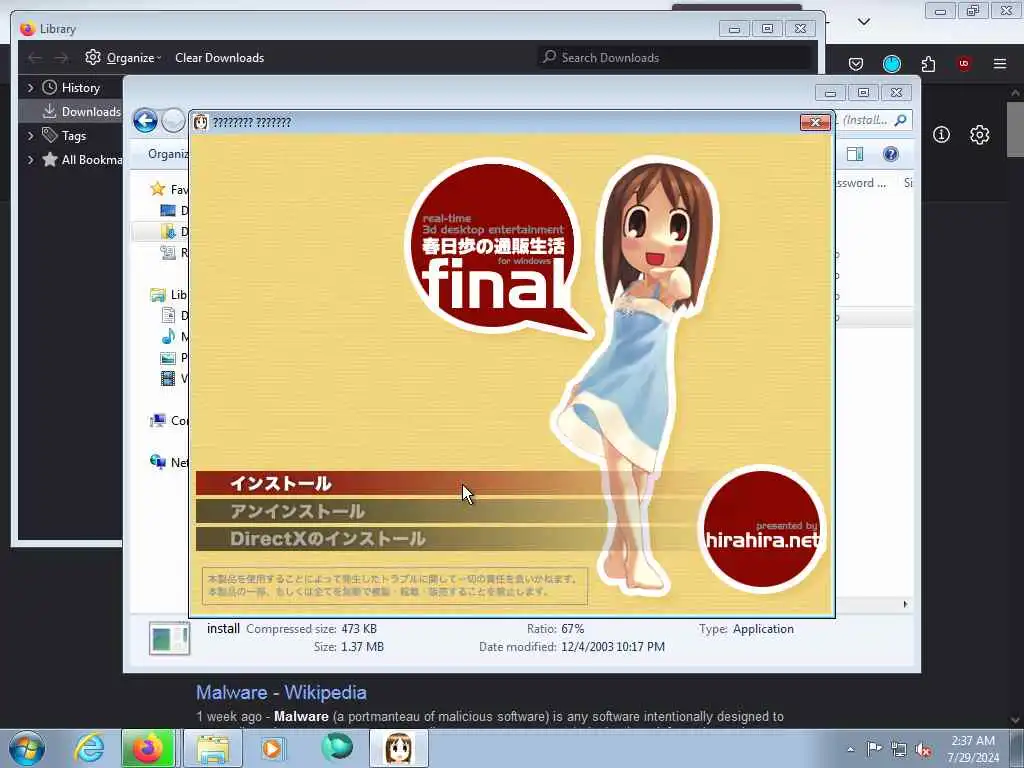Open the page settings gear icon
The width and height of the screenshot is (1024, 768).
[979, 135]
